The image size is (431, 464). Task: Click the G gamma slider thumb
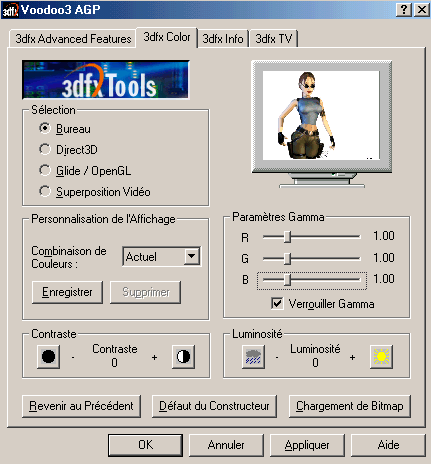click(x=288, y=258)
